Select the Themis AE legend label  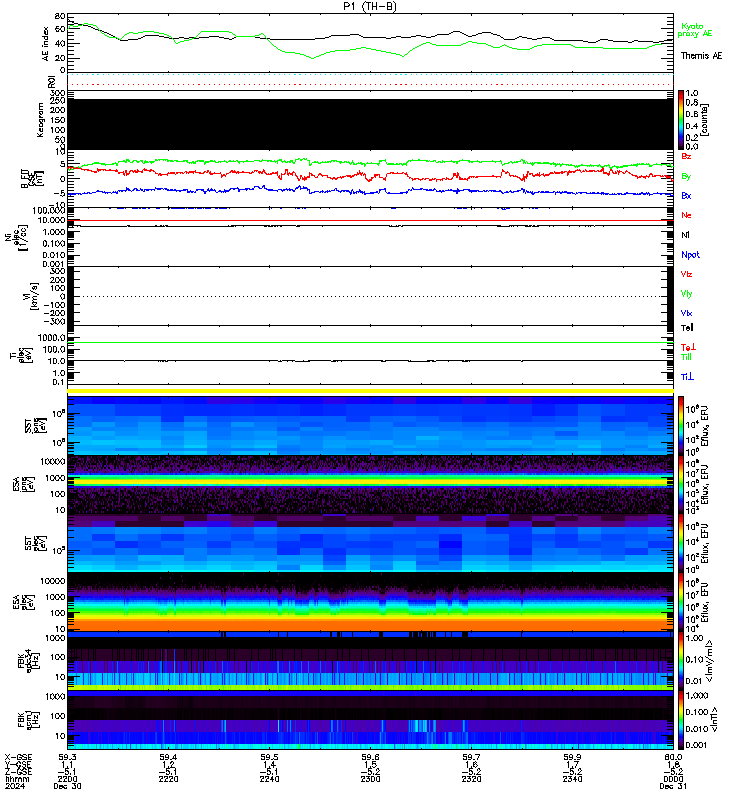[x=701, y=56]
